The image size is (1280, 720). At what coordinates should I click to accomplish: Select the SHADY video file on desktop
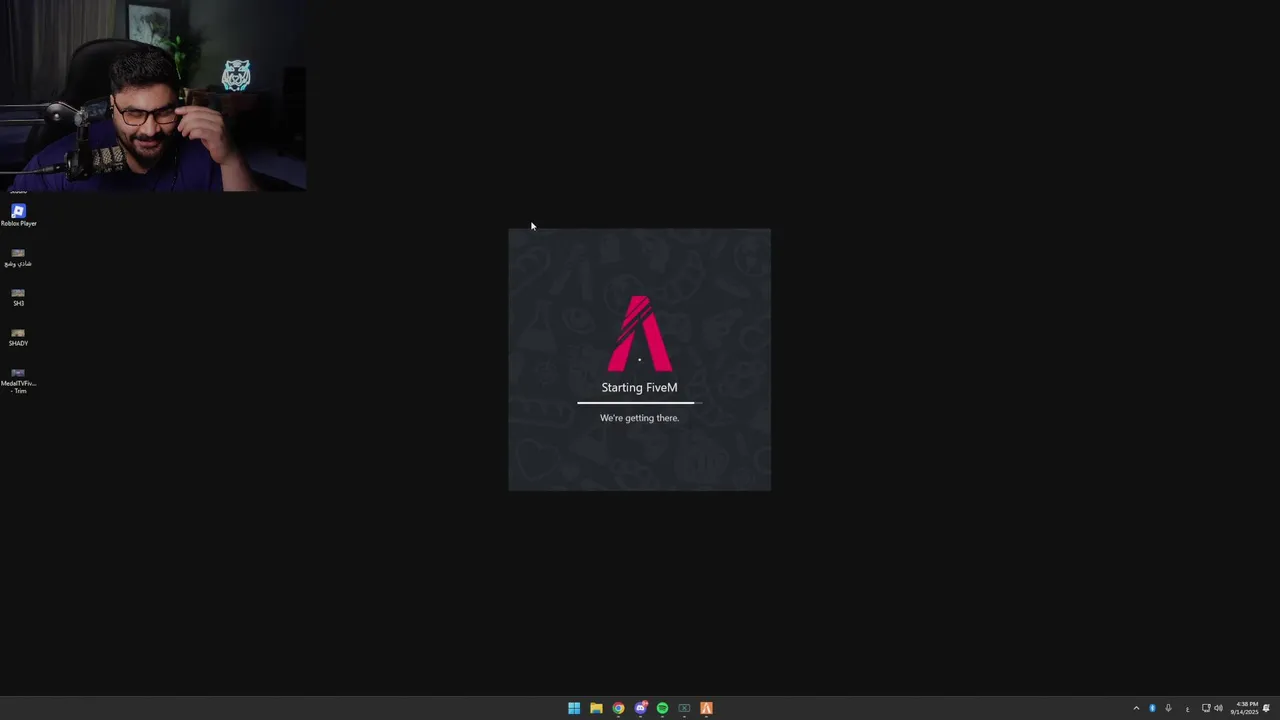(x=18, y=337)
